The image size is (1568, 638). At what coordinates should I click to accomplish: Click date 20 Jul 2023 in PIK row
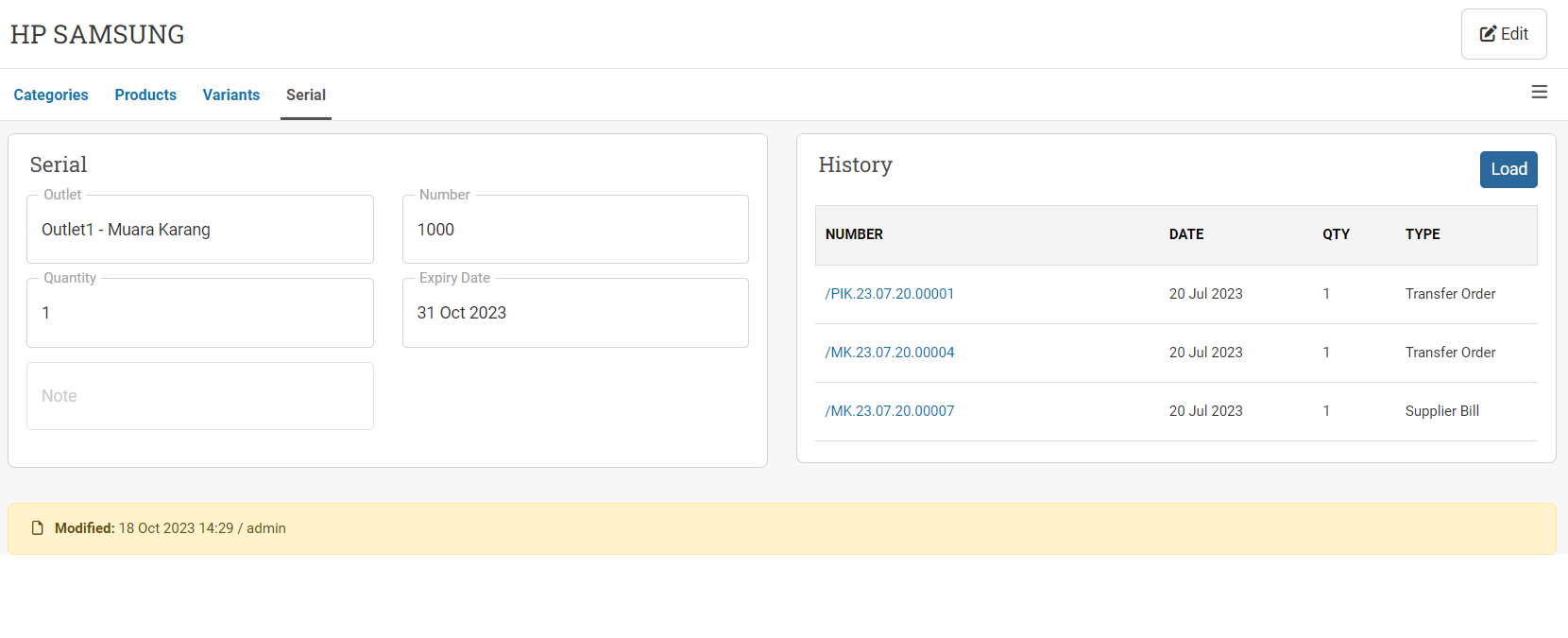coord(1206,294)
